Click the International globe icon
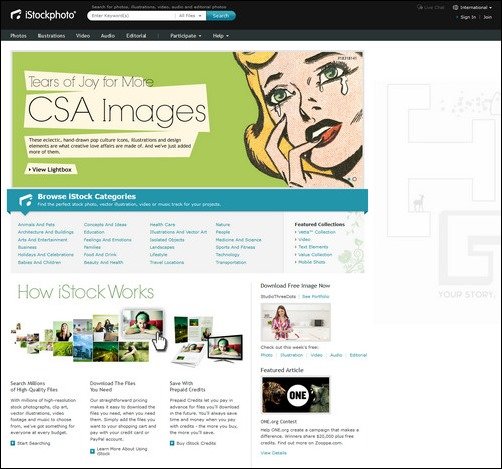Viewport: 502px width, 469px height. point(455,7)
